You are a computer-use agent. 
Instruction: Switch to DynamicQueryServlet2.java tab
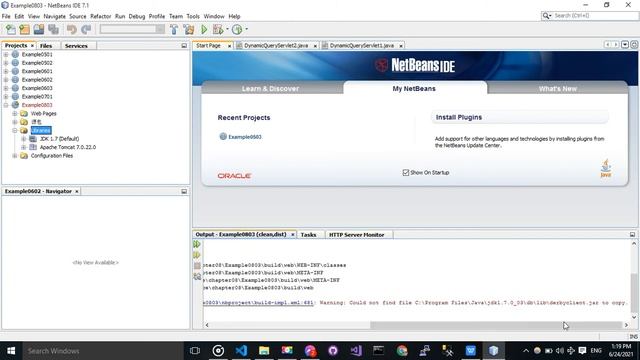click(276, 46)
